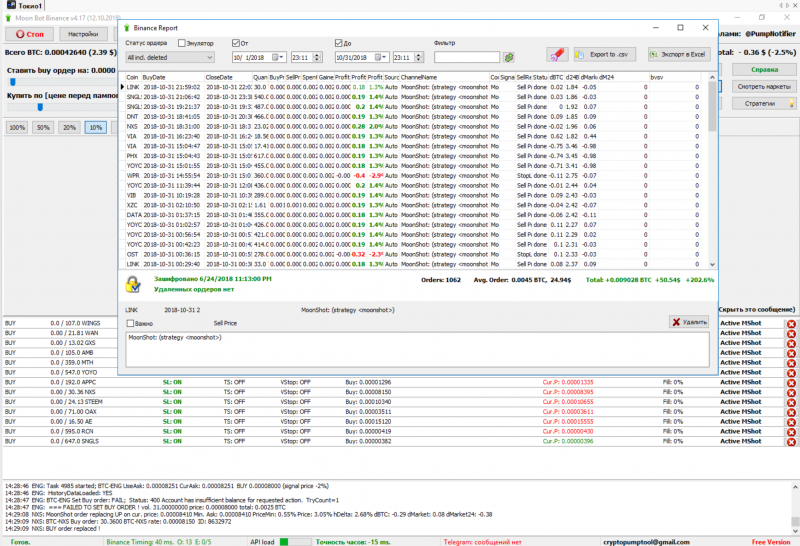Select the OST row in report table

coord(411,254)
